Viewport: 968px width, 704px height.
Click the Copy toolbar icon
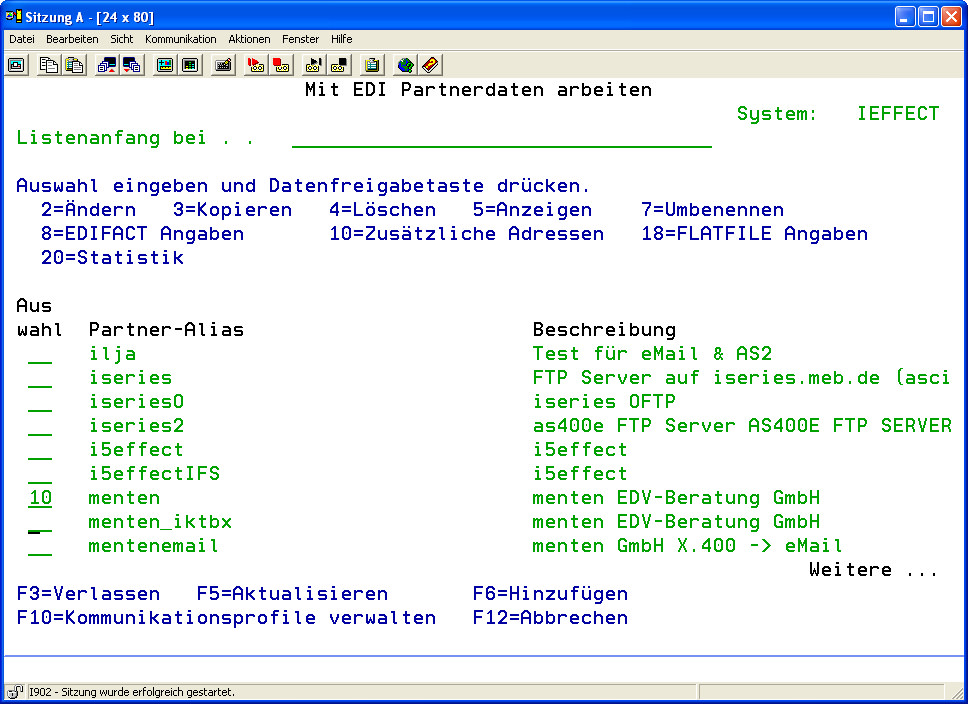pos(48,65)
